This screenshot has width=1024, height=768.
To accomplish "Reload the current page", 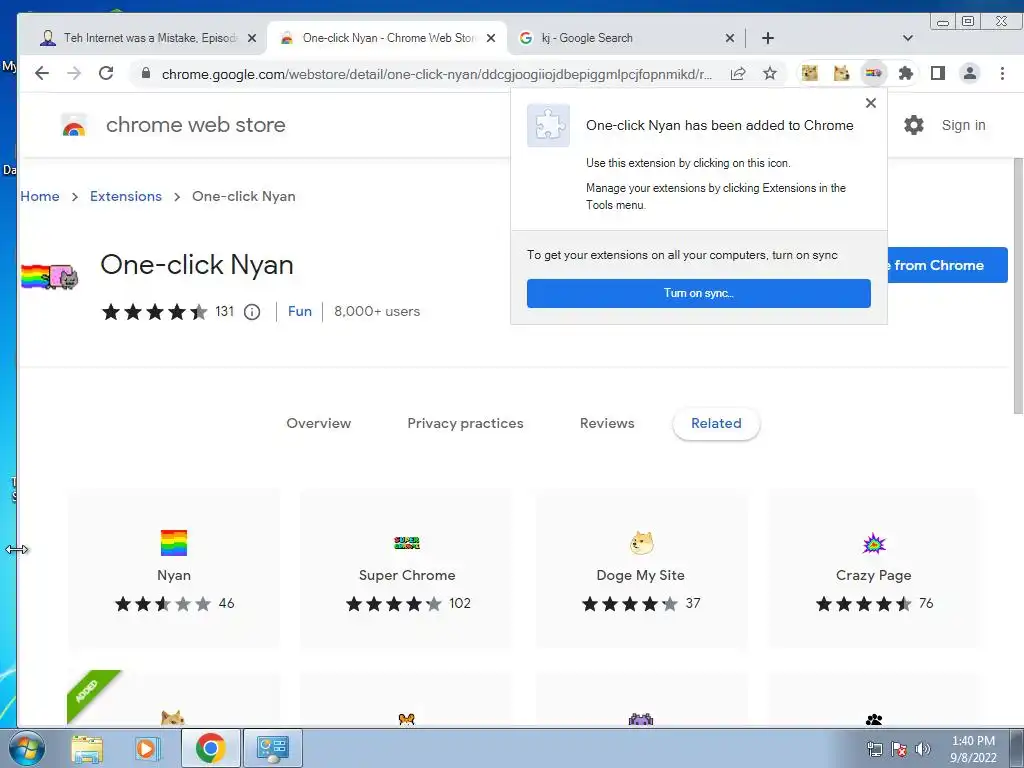I will [106, 73].
